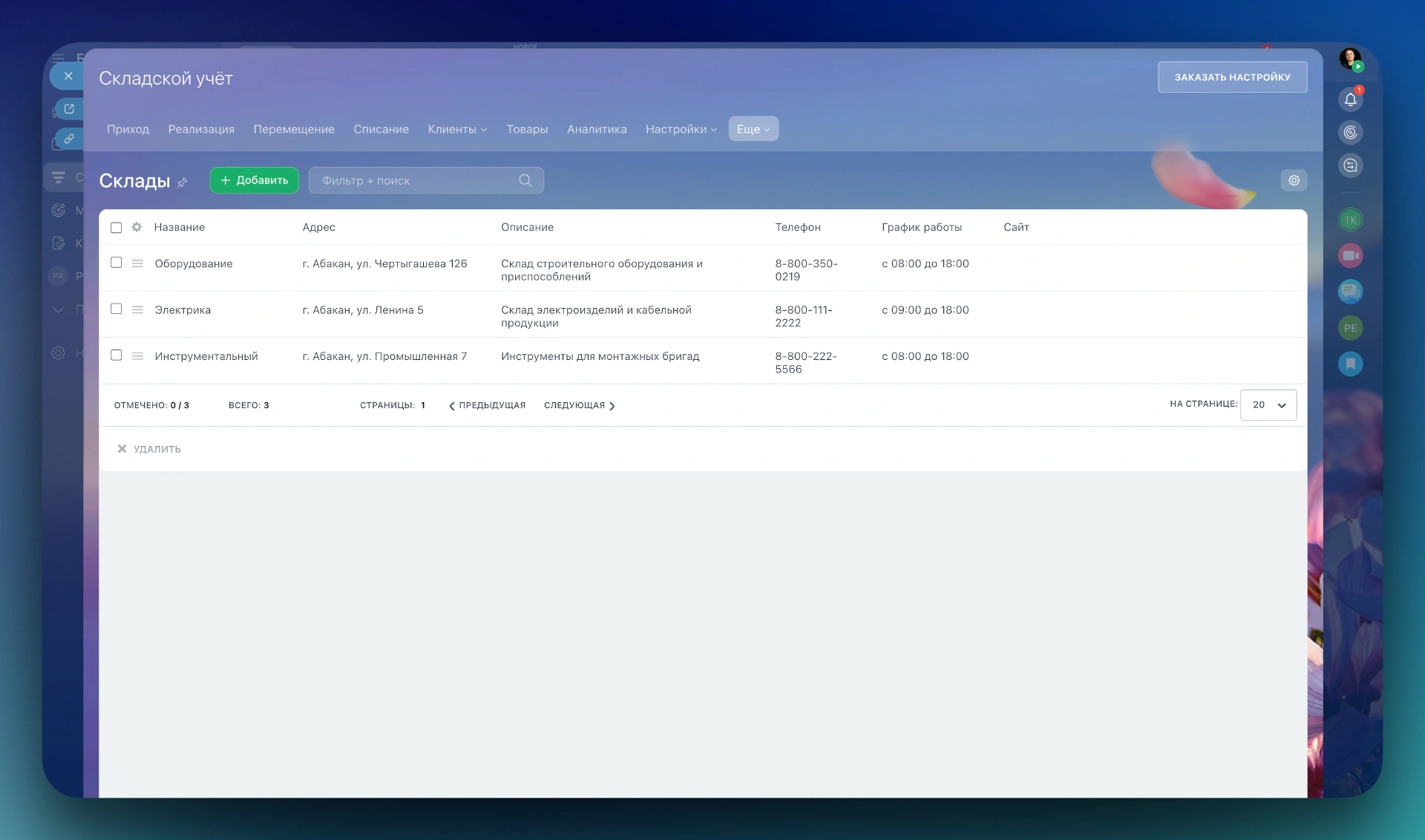Open the row menu for Электрика

pyautogui.click(x=137, y=309)
